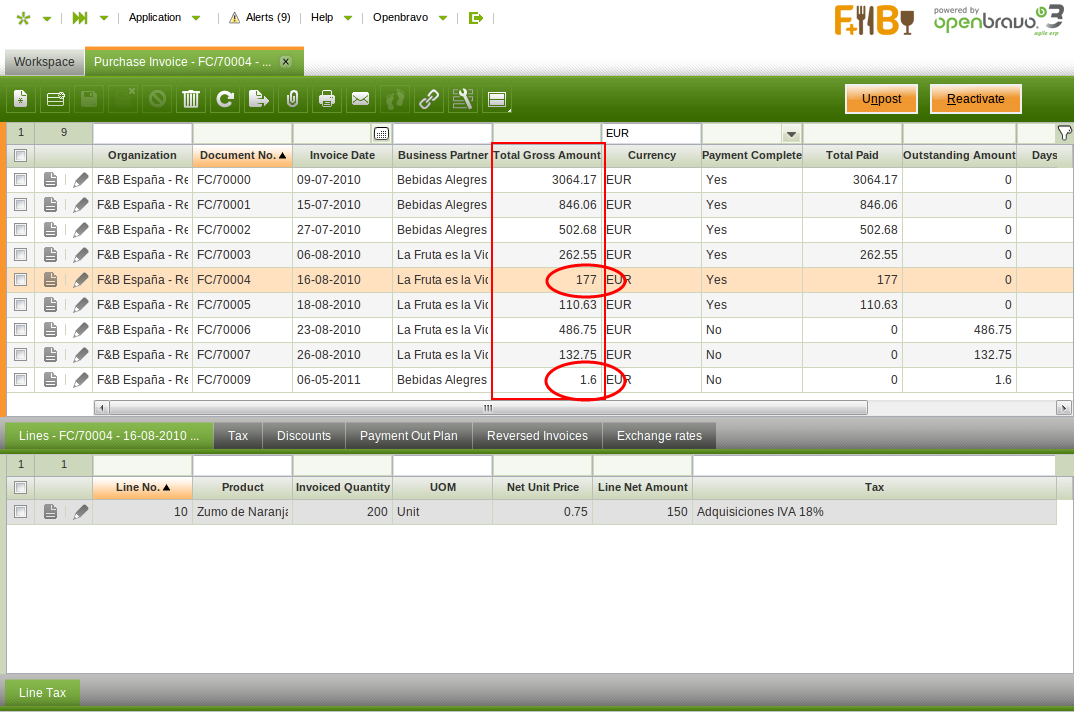Click the Reactivate button
The width and height of the screenshot is (1074, 712).
click(x=975, y=99)
